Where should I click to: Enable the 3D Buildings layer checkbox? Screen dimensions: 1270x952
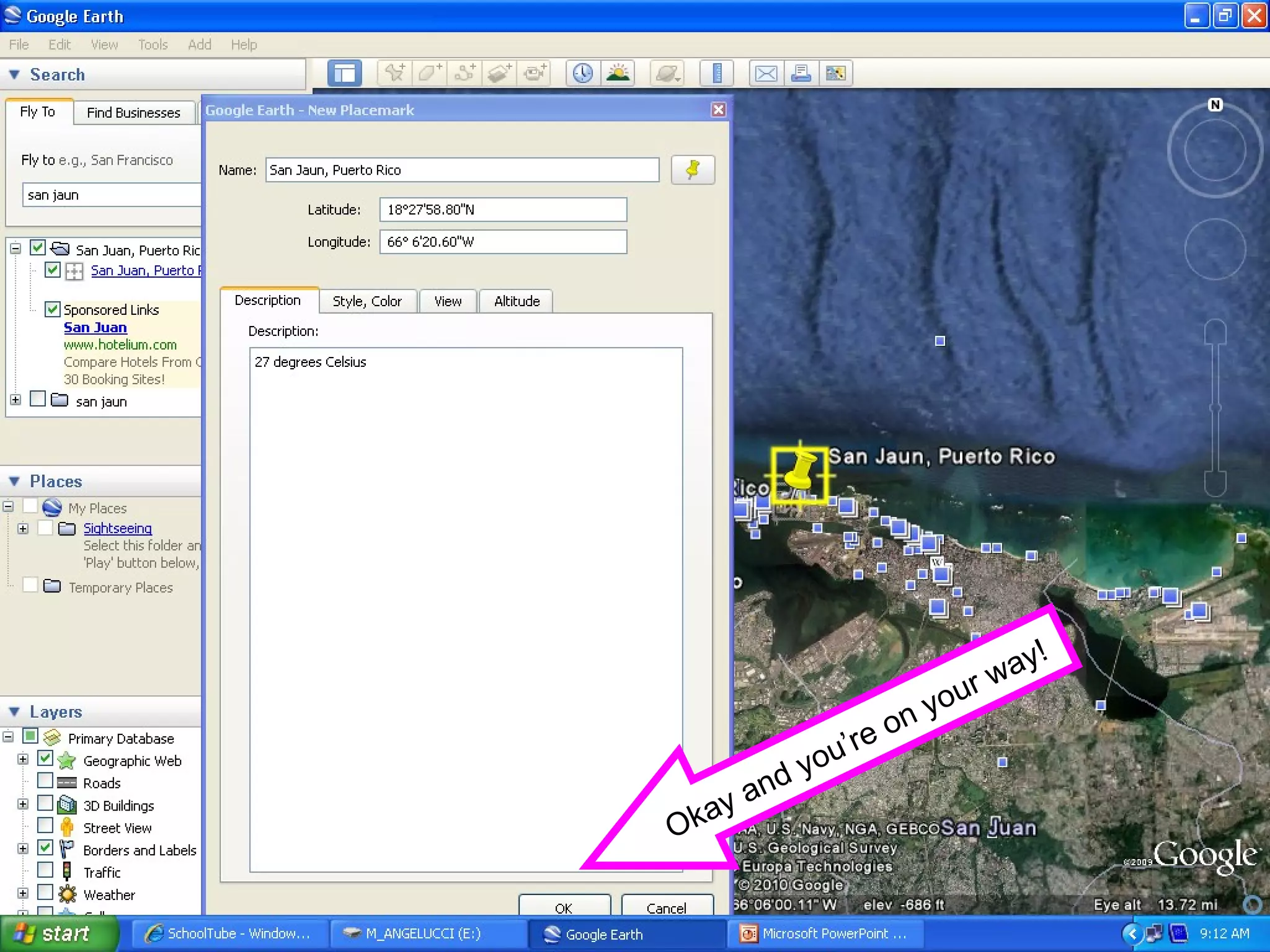pos(45,803)
